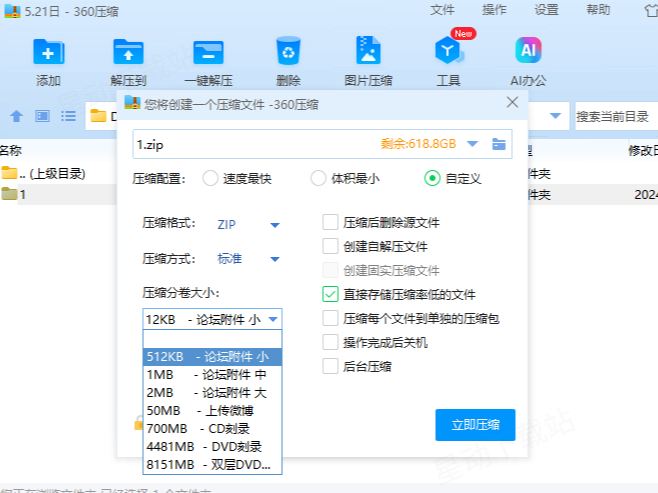Choose 1MB - 论坛附件 中 option
This screenshot has width=658, height=493.
pos(212,374)
